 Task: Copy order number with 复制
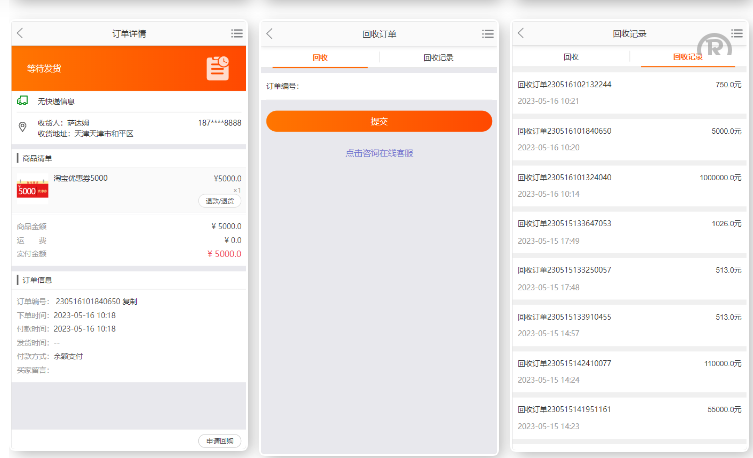pos(130,301)
